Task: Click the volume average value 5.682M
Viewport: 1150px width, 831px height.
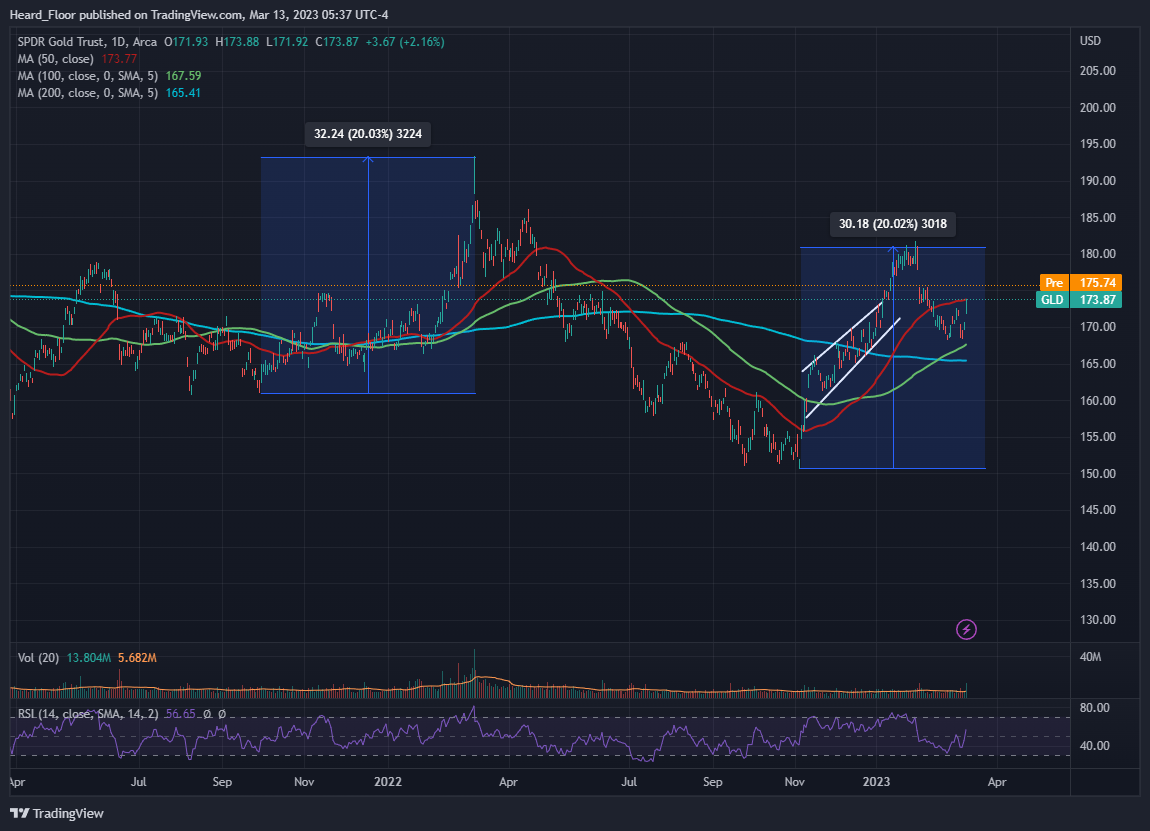Action: pyautogui.click(x=137, y=658)
